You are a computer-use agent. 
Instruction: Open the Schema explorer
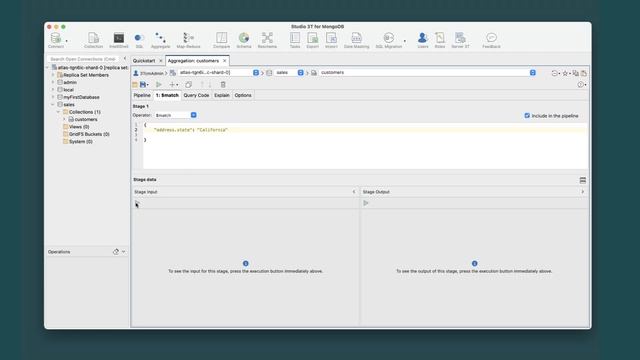click(244, 40)
